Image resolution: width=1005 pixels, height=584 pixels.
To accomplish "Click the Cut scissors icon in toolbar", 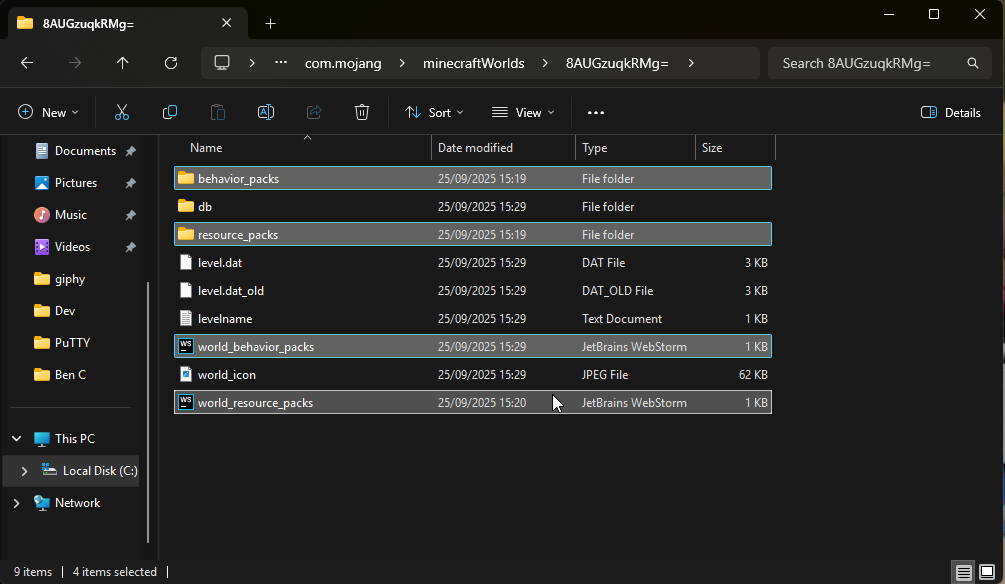I will tap(122, 112).
